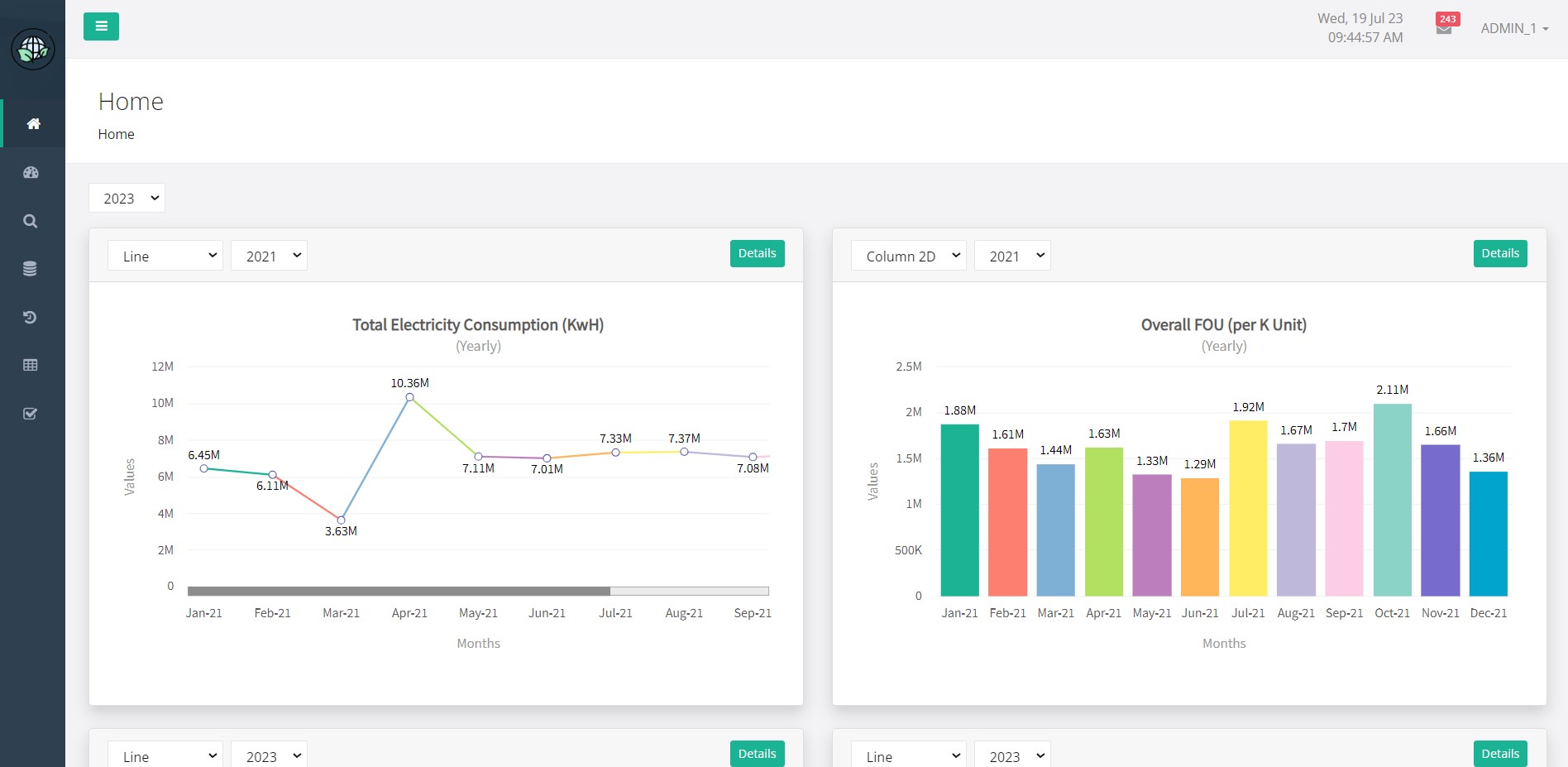1568x767 pixels.
Task: Click the Oct-21 teal bar 2.11M
Action: click(1392, 500)
